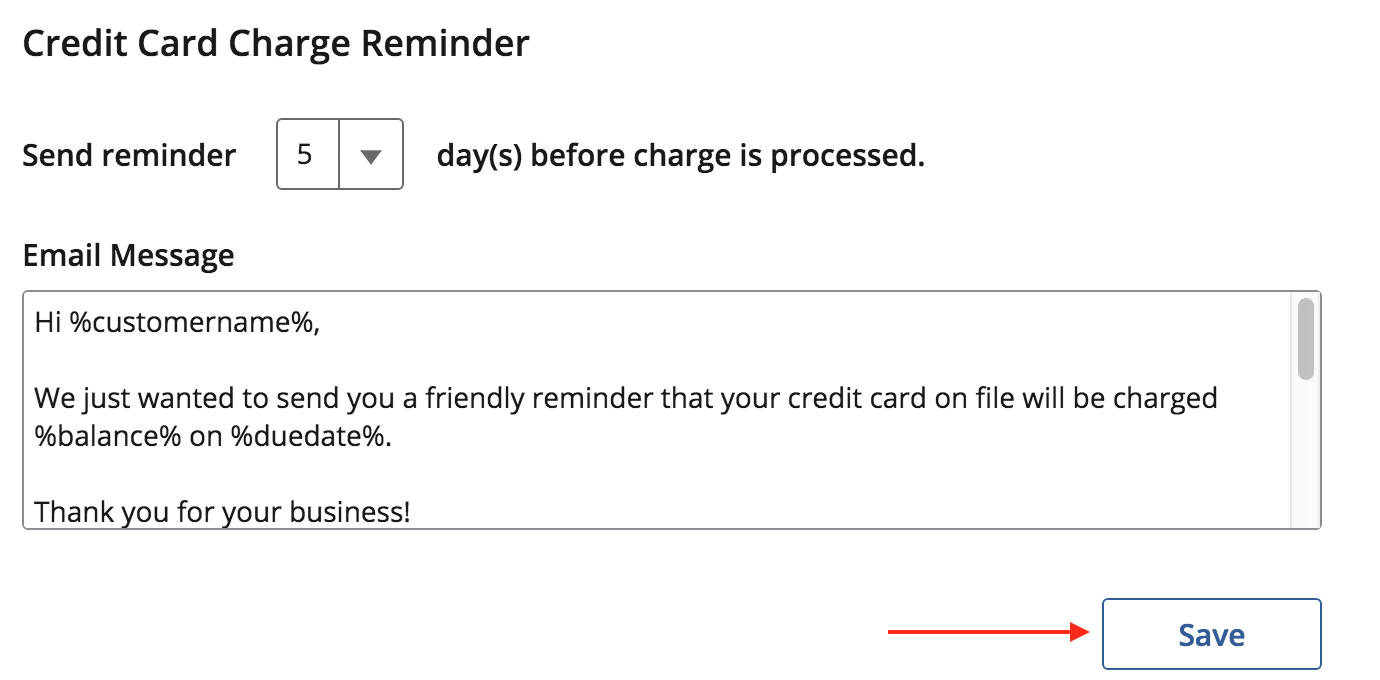Click the "Send reminder" label
This screenshot has height=680, width=1380.
click(x=129, y=155)
